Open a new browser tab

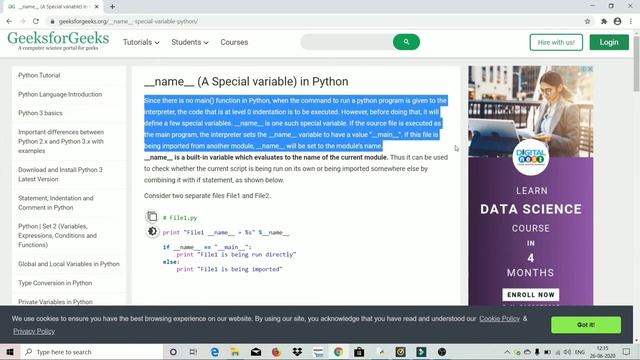coord(112,7)
